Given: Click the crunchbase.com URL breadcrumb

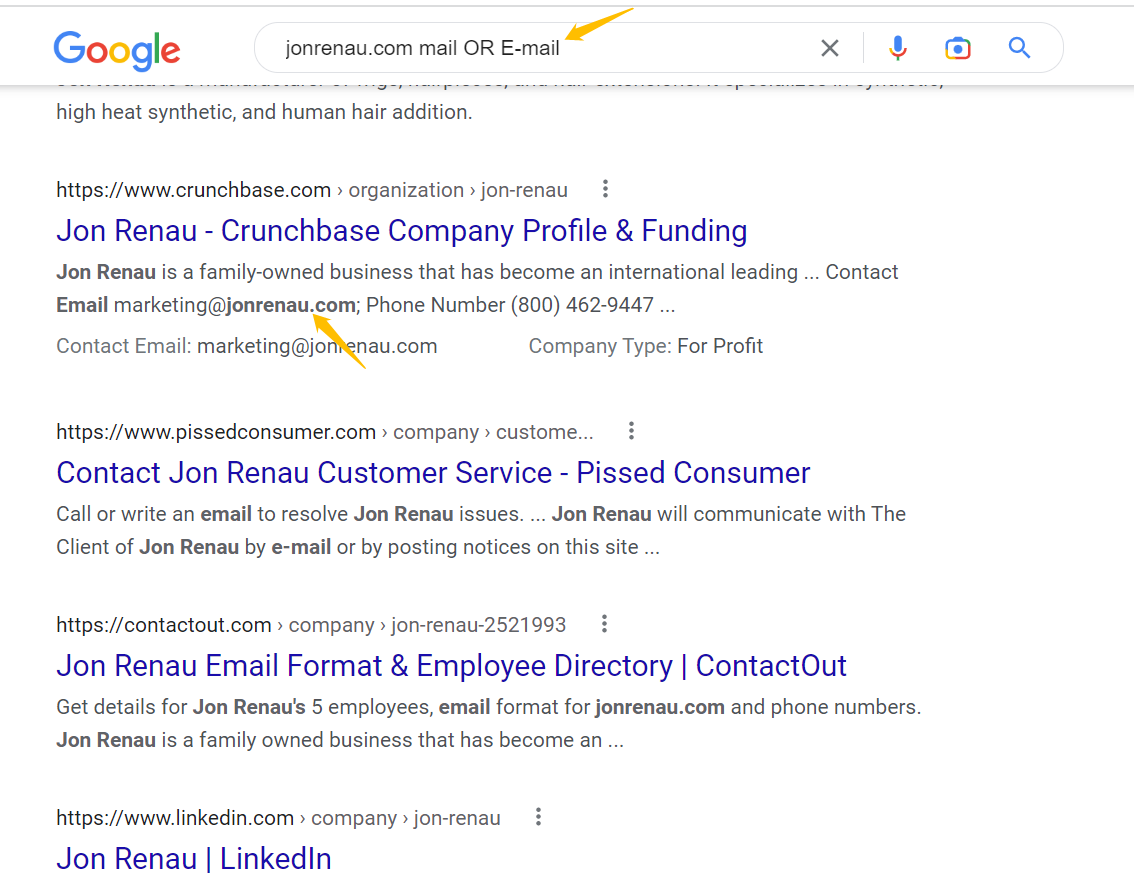Looking at the screenshot, I should pyautogui.click(x=312, y=190).
